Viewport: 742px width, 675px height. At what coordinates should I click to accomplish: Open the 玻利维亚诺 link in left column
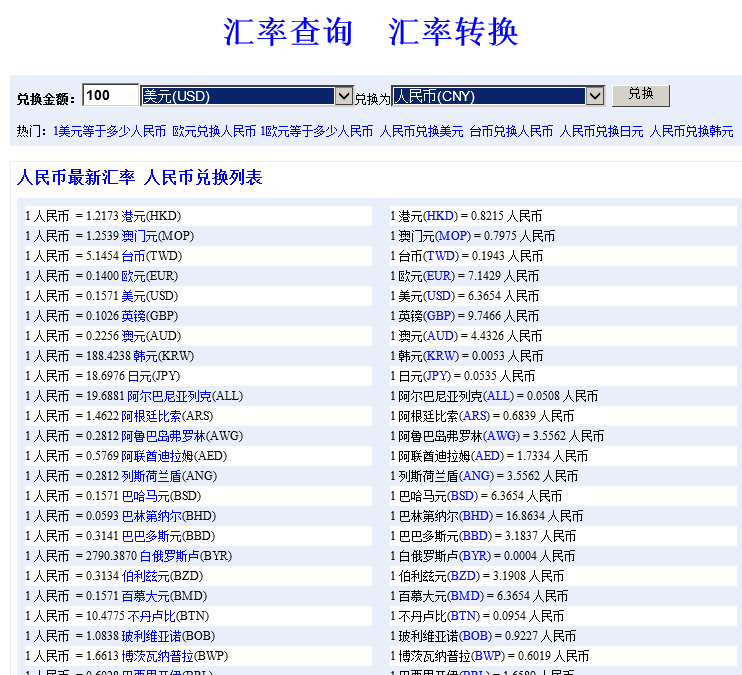[x=151, y=636]
